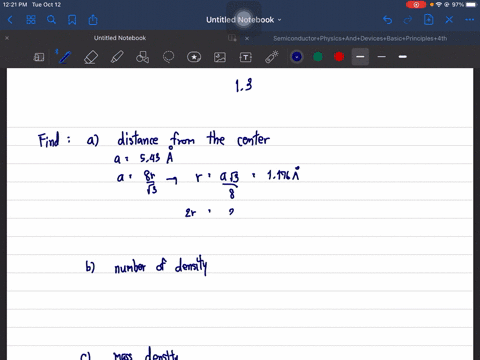The height and width of the screenshot is (360, 480).
Task: Bookmark this page
Action: [72, 20]
